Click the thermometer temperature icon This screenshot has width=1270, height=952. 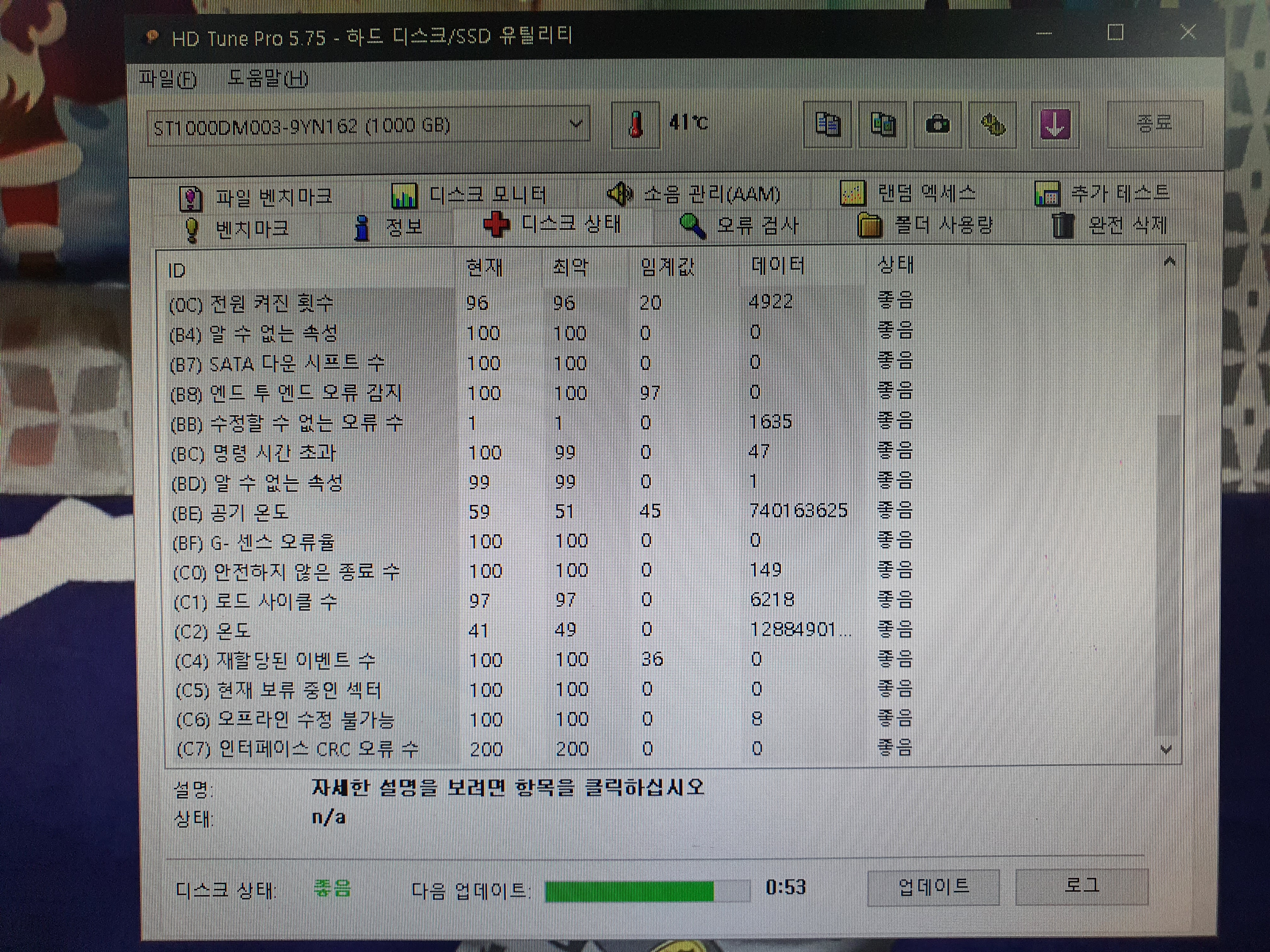(x=635, y=125)
